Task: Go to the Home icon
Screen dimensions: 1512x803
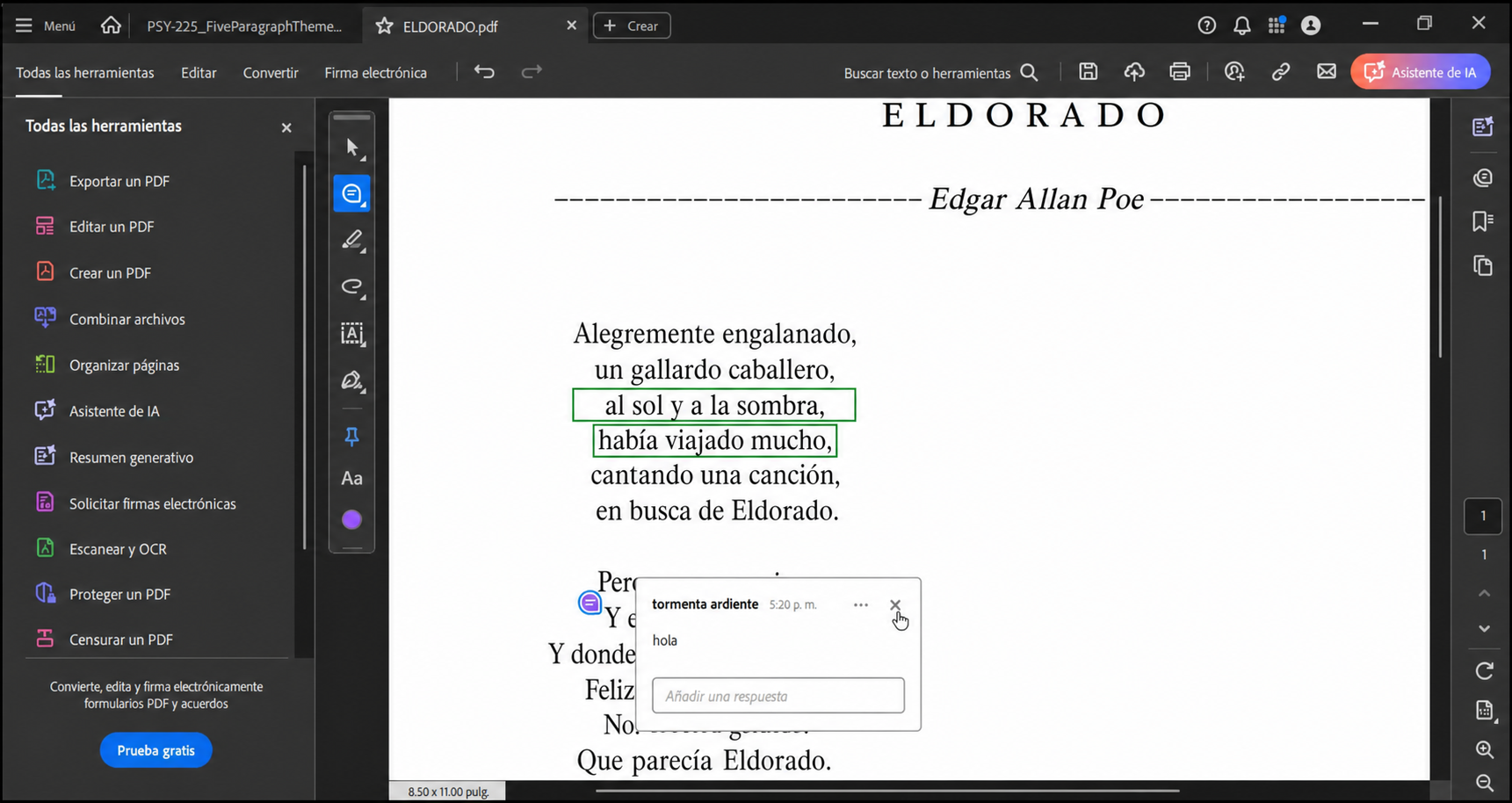Action: tap(111, 25)
